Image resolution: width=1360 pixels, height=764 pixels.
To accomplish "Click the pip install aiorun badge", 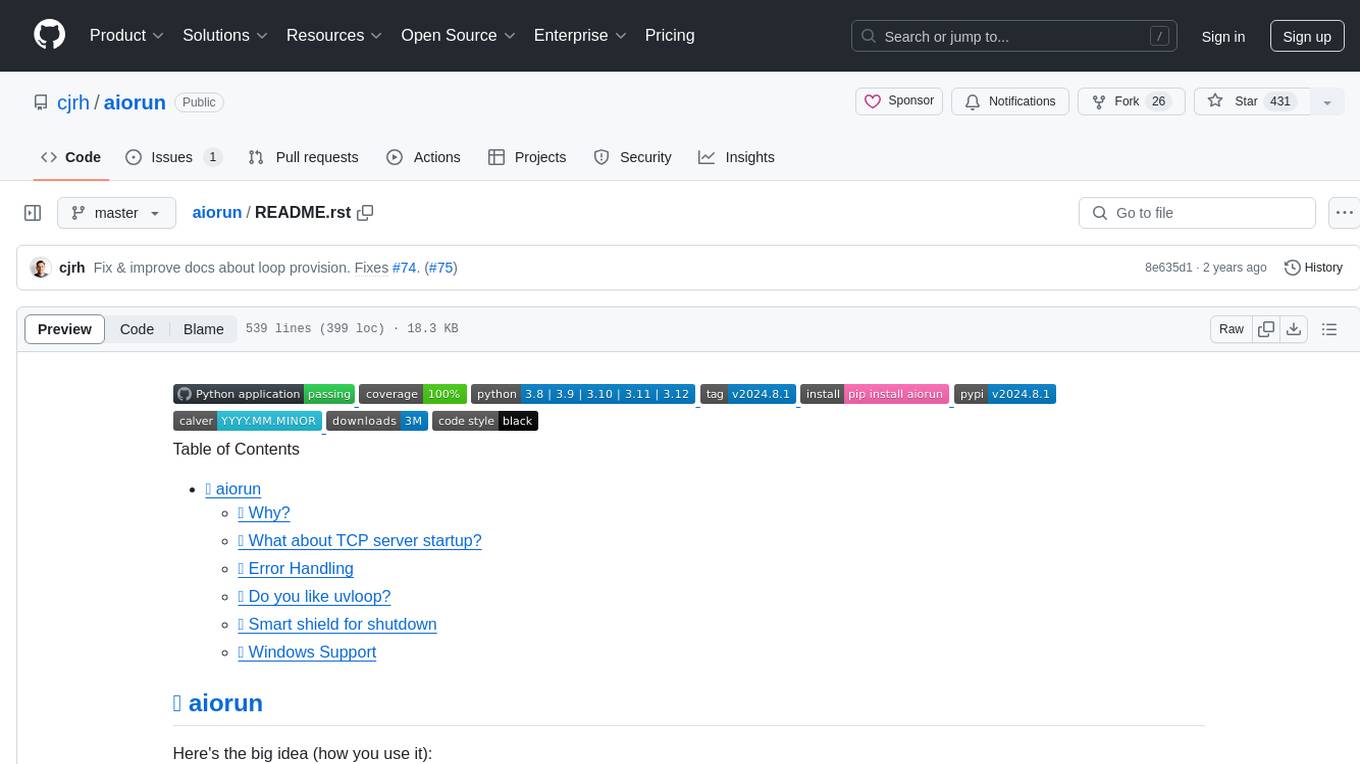I will (x=874, y=394).
